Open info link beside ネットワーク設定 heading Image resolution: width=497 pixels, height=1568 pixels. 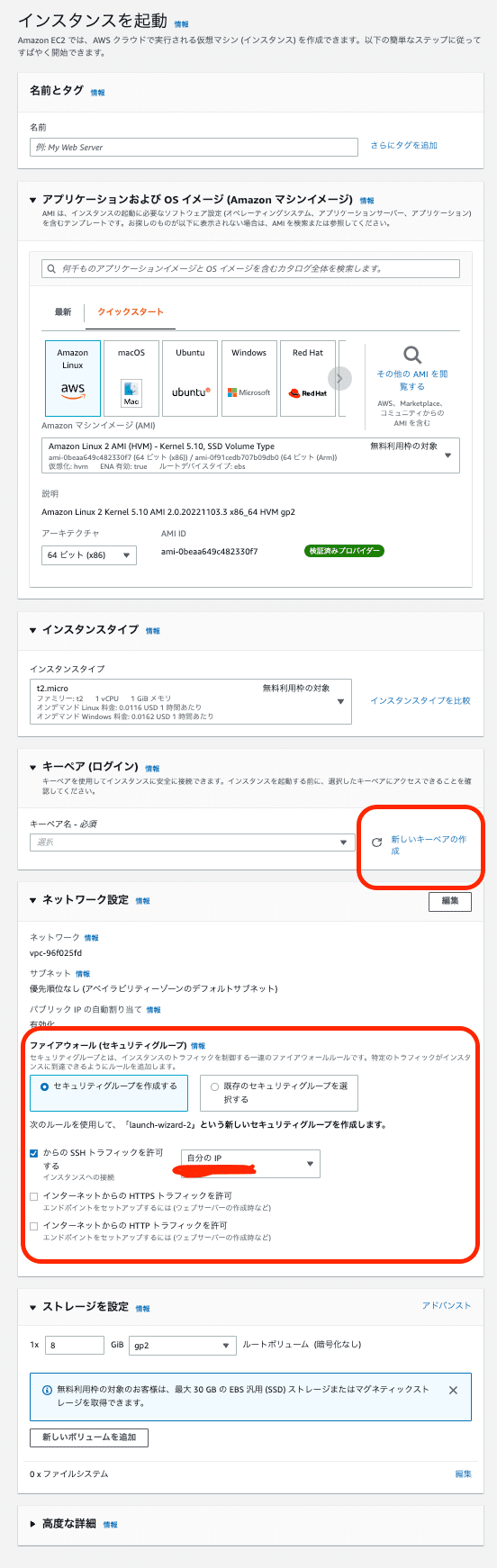tap(142, 901)
